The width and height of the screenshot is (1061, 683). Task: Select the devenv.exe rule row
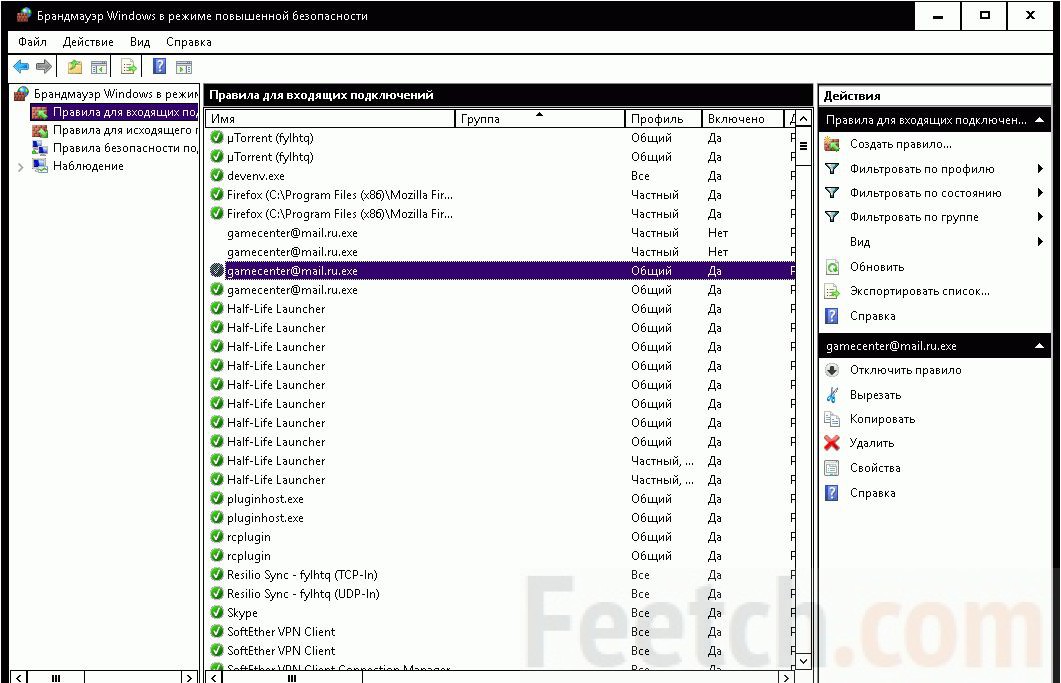[x=501, y=175]
